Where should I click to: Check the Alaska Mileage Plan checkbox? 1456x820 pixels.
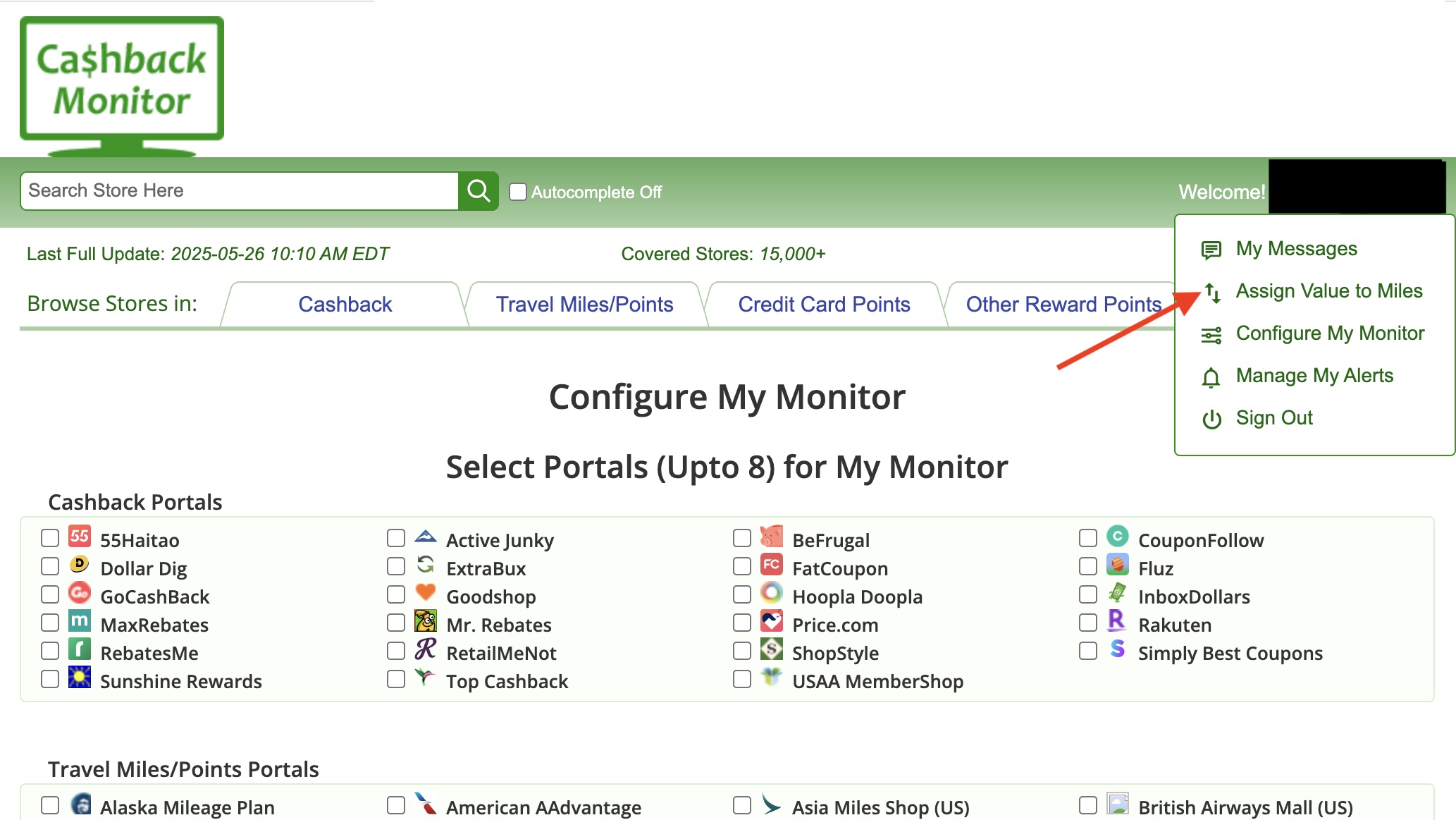(50, 806)
